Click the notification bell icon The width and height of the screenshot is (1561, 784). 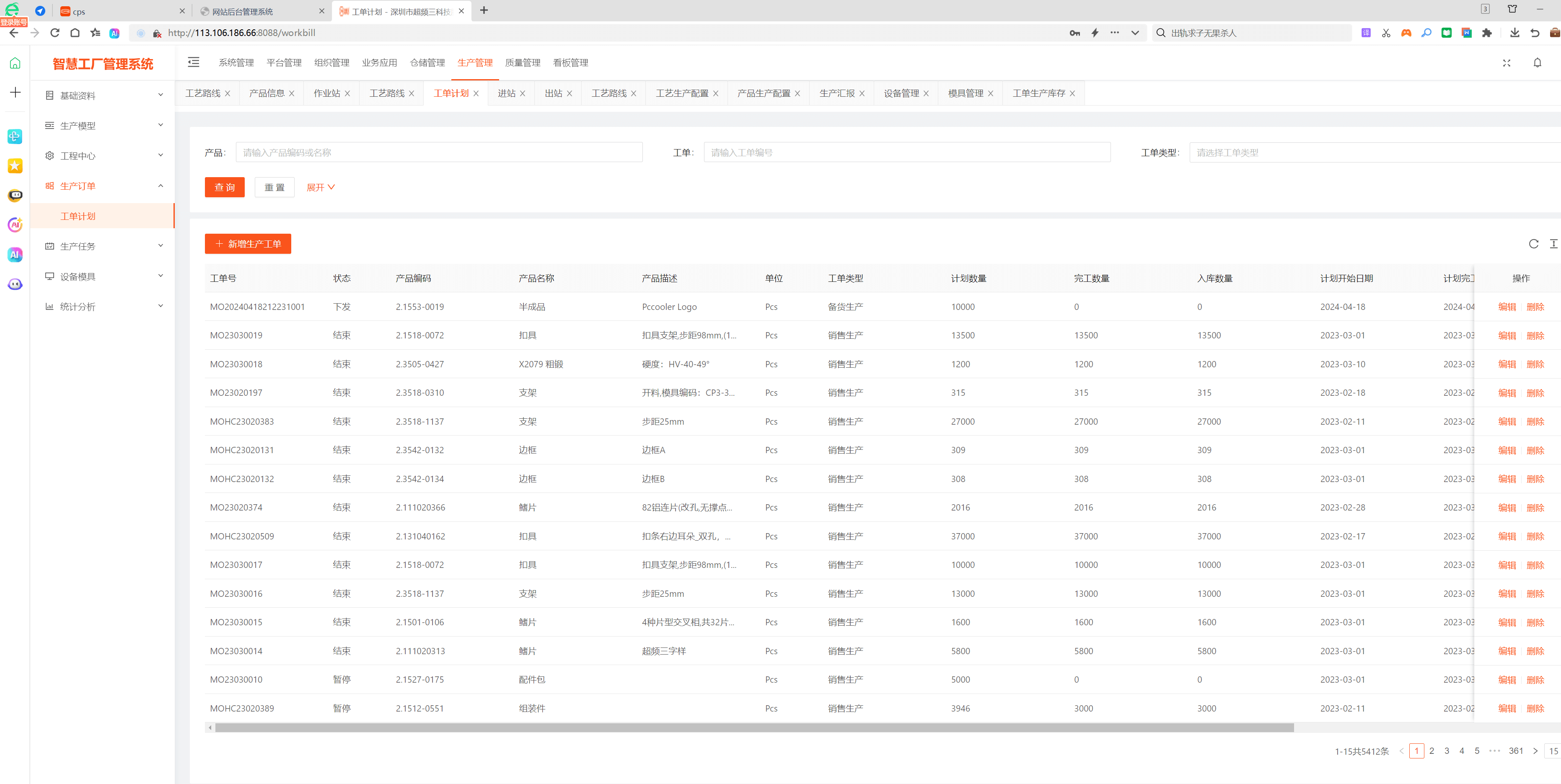click(x=1537, y=63)
